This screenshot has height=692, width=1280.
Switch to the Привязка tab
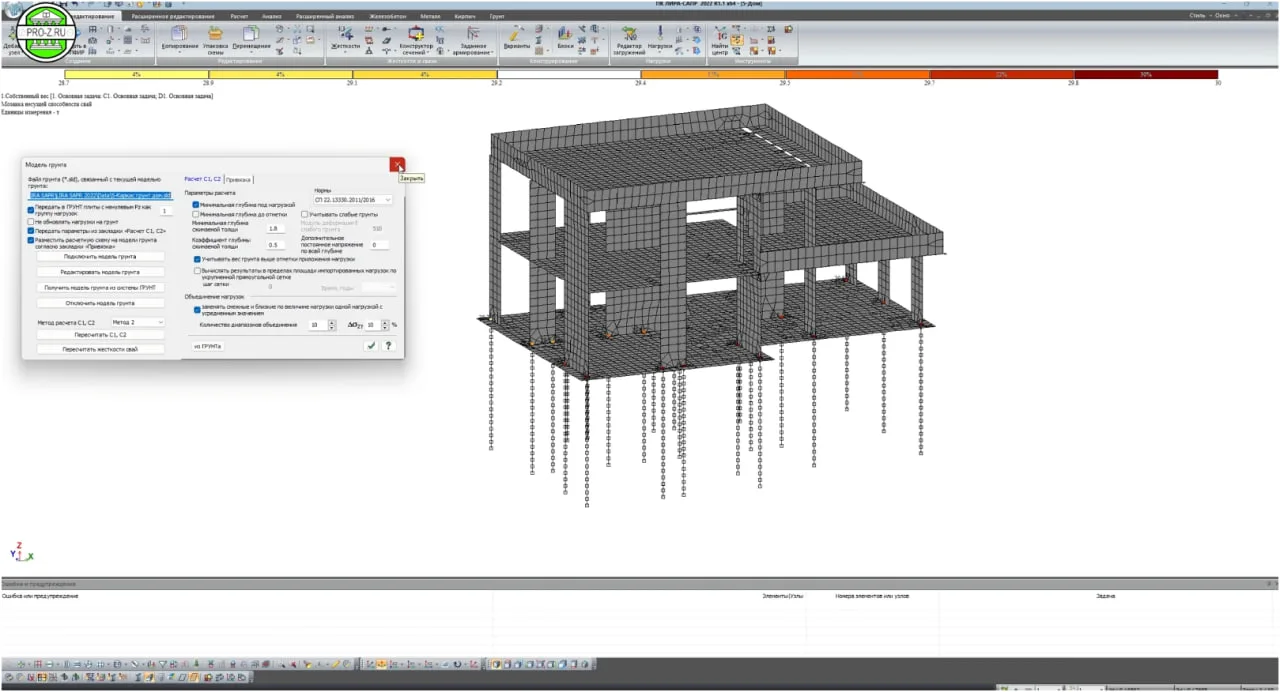(238, 179)
